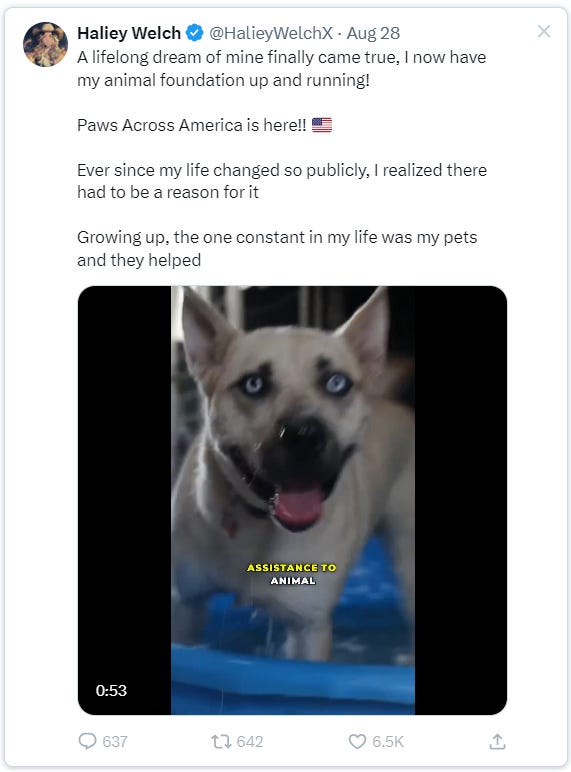This screenshot has width=571, height=772.
Task: Play the dog video
Action: point(292,500)
